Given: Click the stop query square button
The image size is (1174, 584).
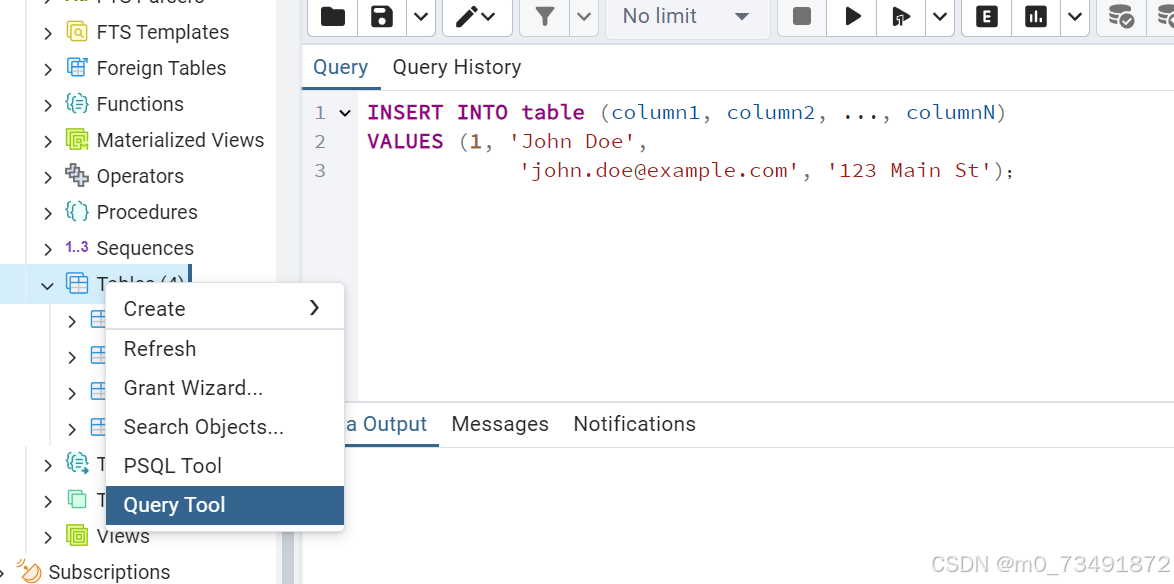Looking at the screenshot, I should (x=802, y=16).
